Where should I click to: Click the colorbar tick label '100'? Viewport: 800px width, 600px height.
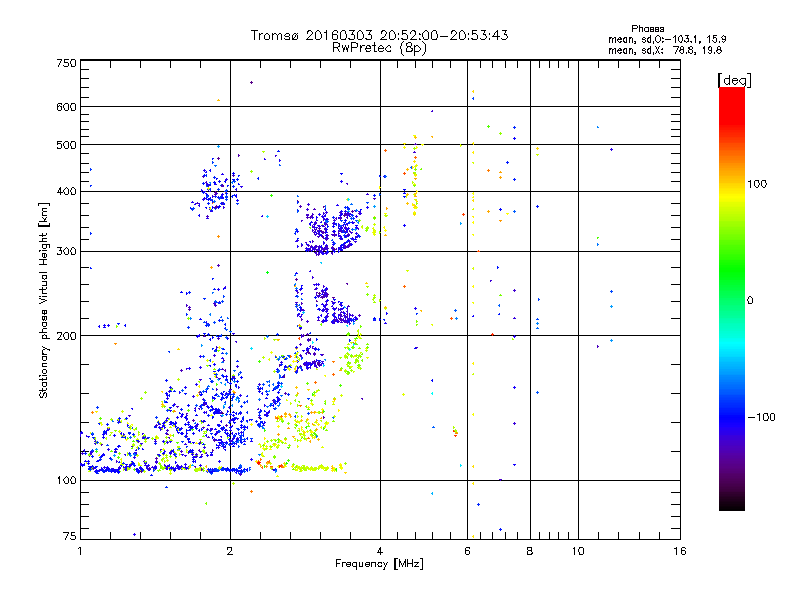pyautogui.click(x=757, y=184)
